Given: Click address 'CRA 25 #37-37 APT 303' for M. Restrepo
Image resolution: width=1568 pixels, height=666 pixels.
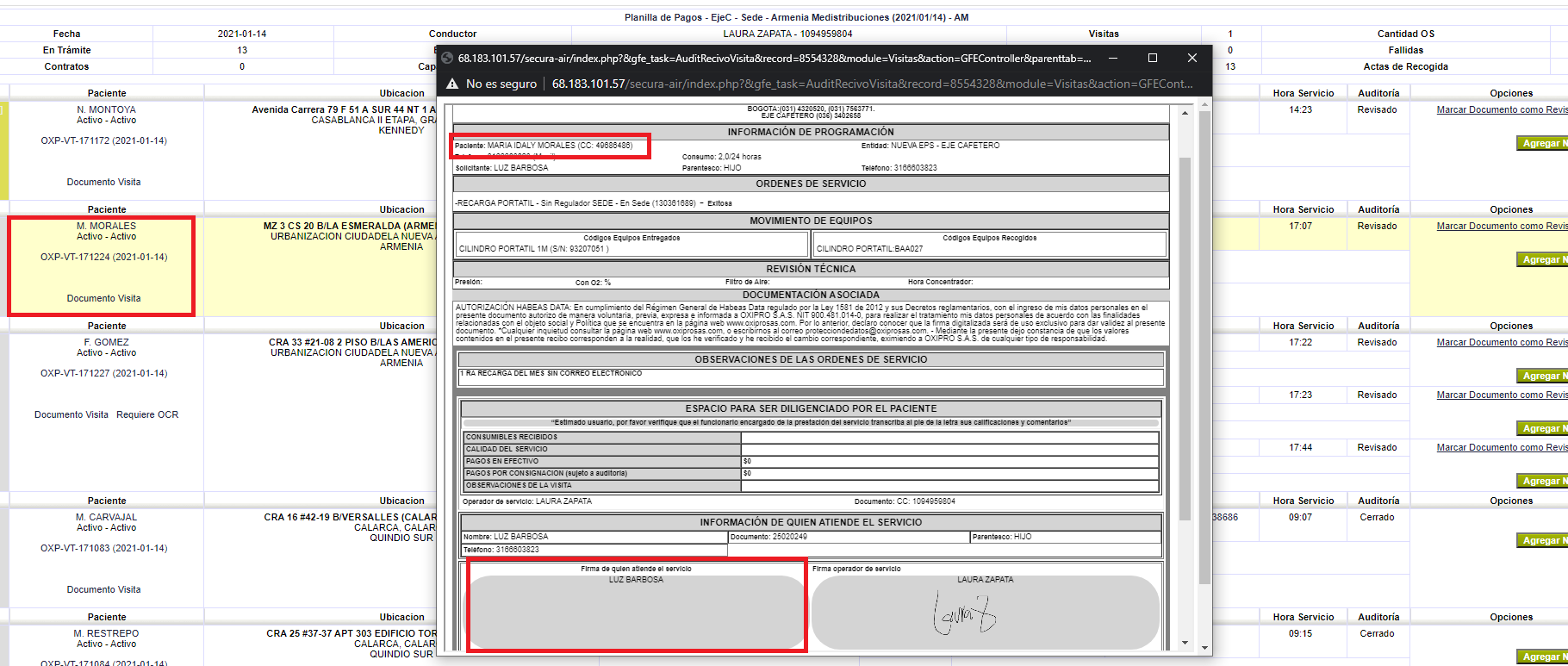Looking at the screenshot, I should pos(352,633).
